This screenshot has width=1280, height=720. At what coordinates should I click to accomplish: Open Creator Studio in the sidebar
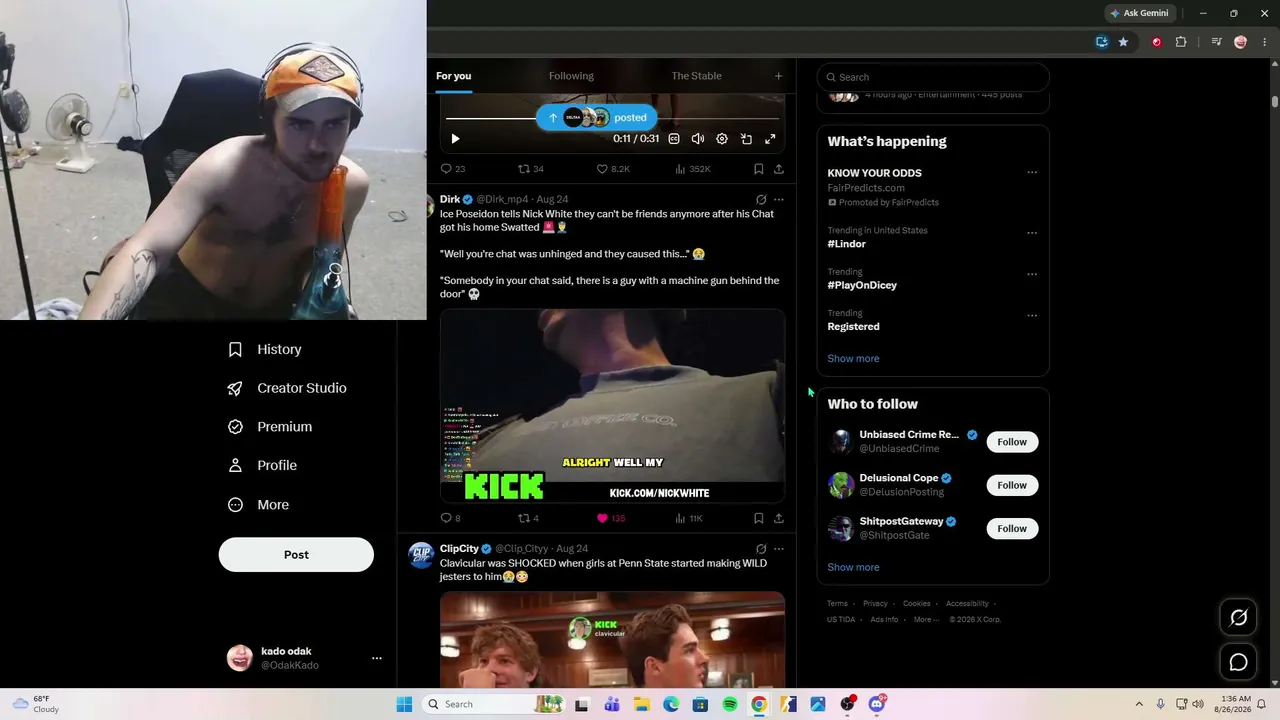(x=287, y=388)
